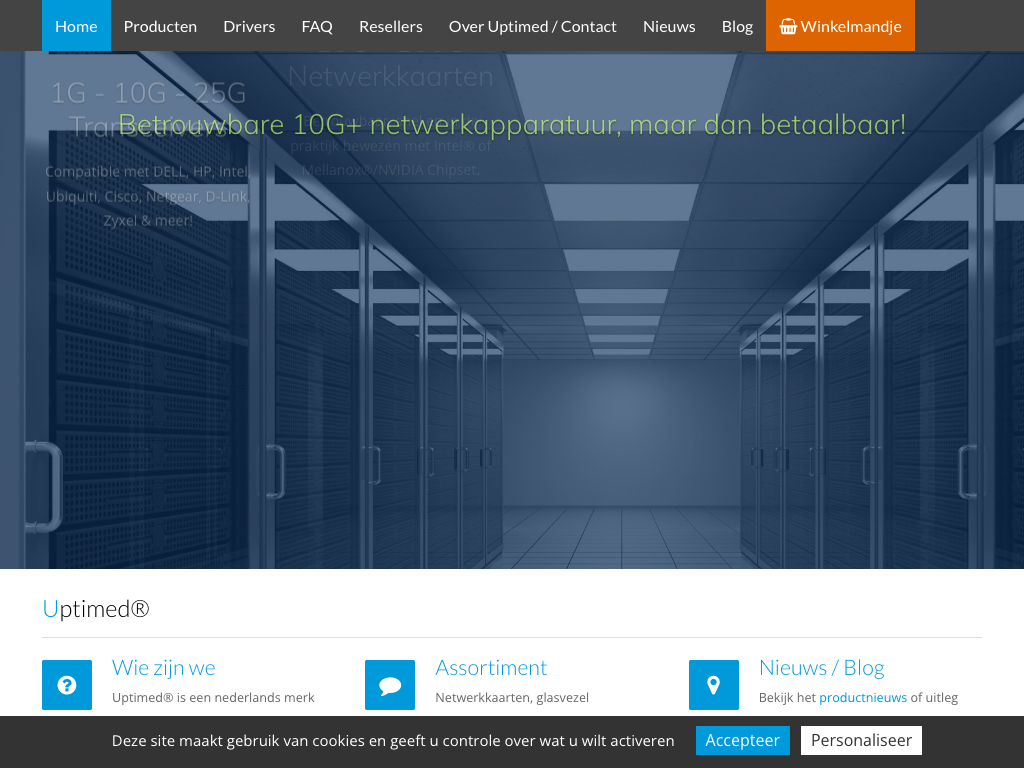
Task: Click the faded Netwerkkaarten slide title
Action: click(x=391, y=77)
